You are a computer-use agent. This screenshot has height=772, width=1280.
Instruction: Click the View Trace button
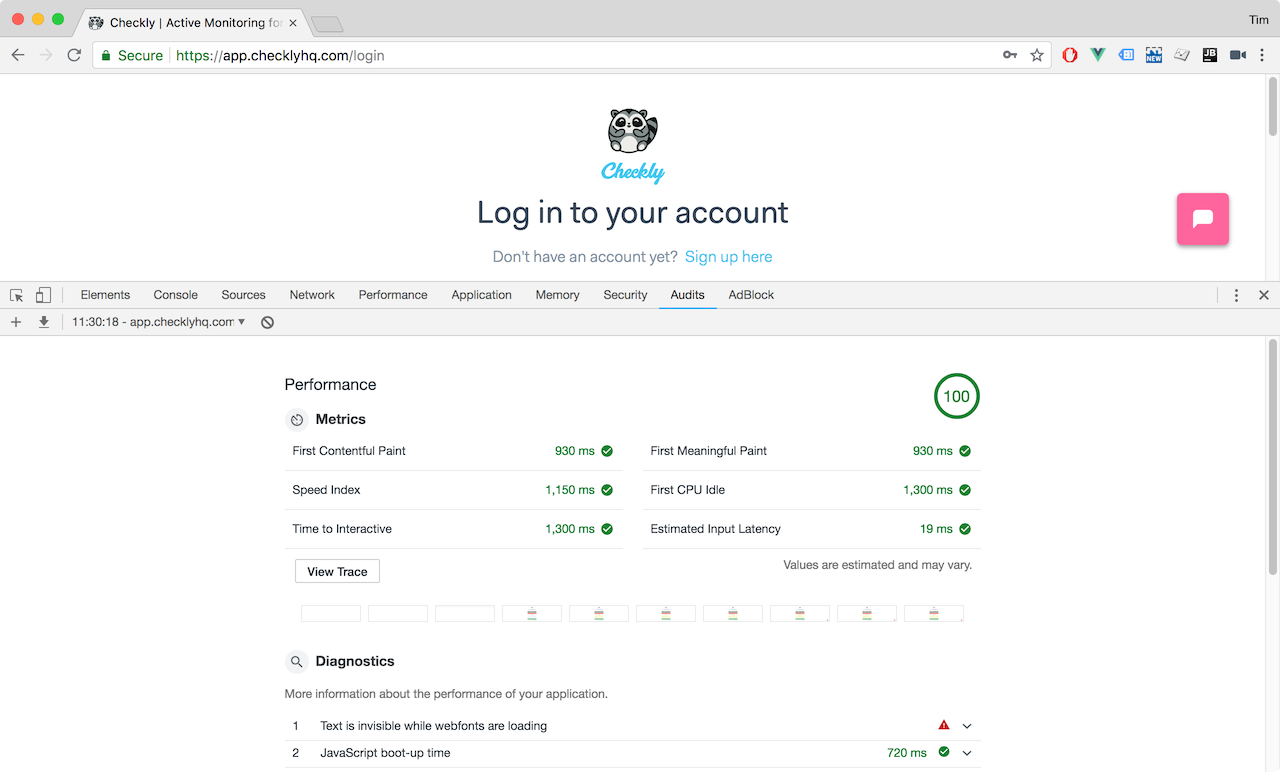tap(336, 570)
